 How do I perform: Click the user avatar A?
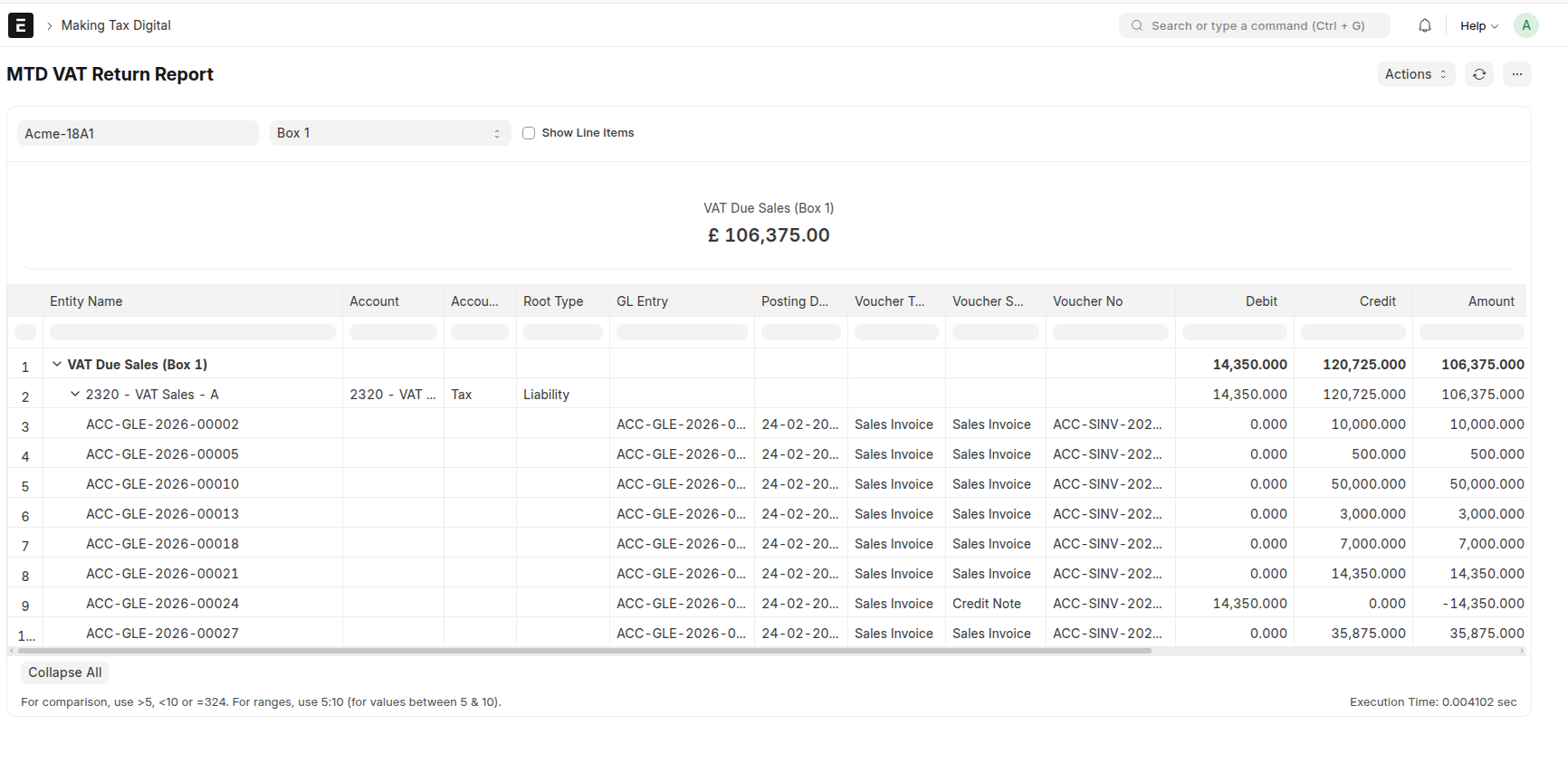coord(1526,25)
